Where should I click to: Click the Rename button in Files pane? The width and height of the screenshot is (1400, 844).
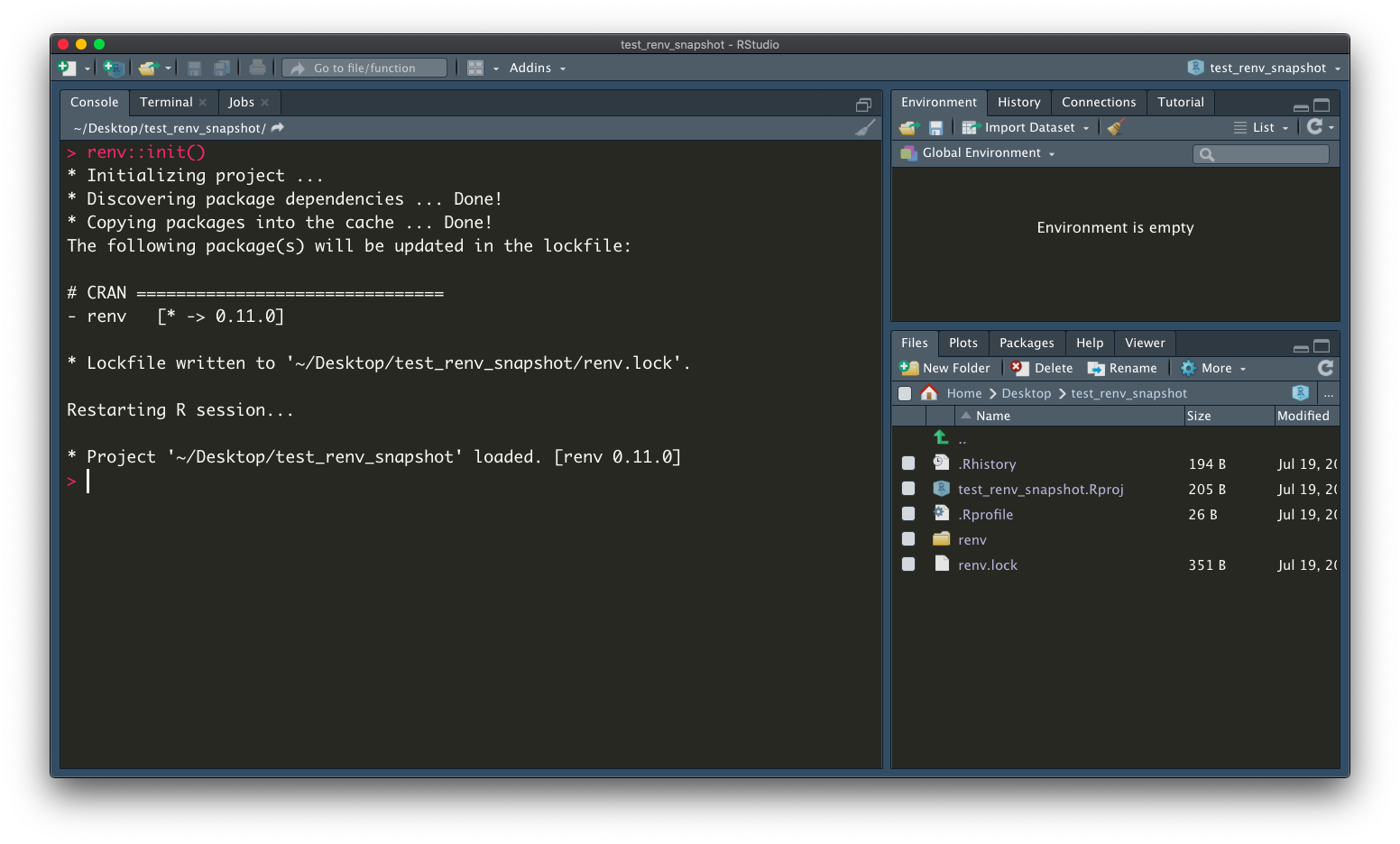pyautogui.click(x=1122, y=368)
